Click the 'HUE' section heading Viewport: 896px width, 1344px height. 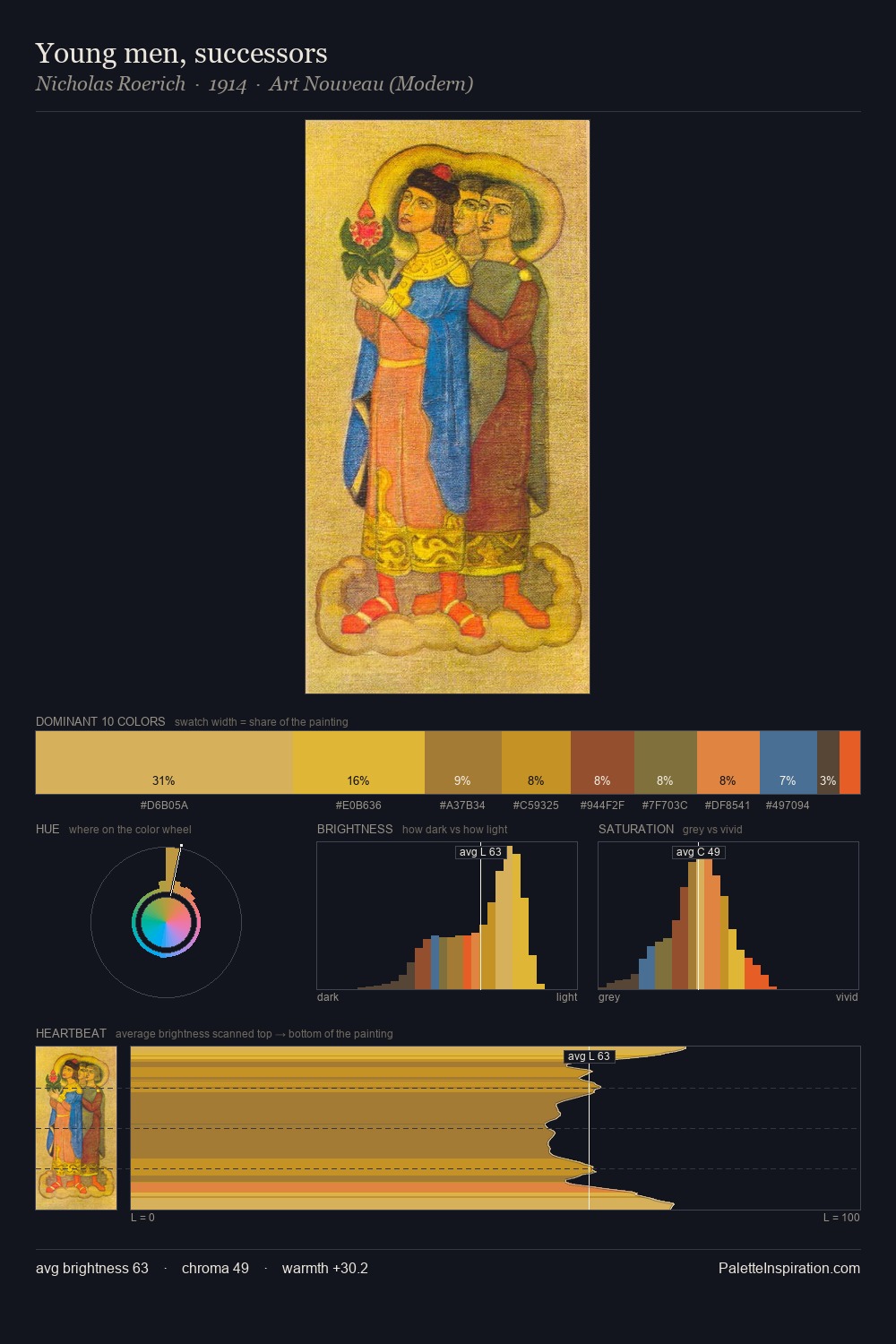47,829
